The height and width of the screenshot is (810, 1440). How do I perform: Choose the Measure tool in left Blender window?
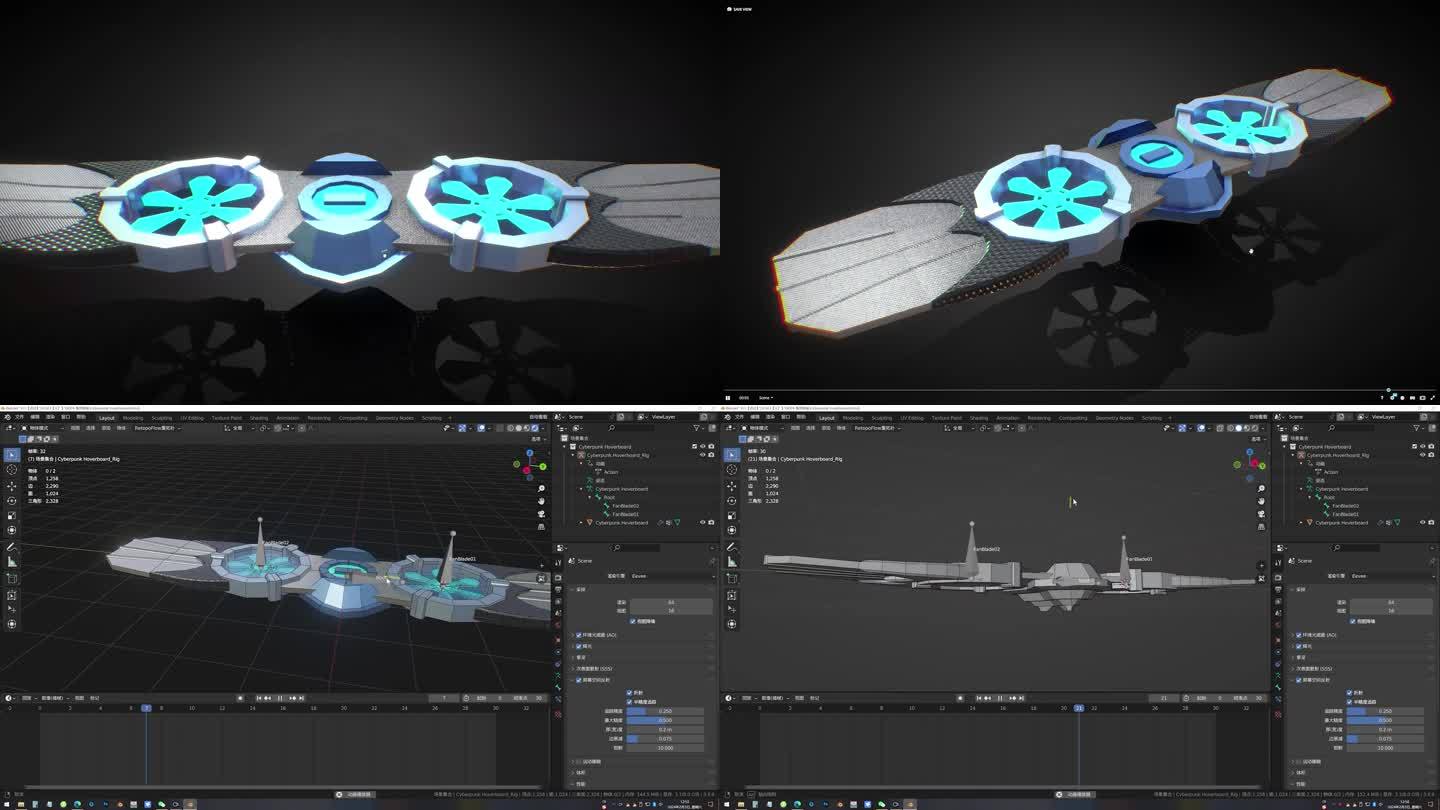coord(12,562)
